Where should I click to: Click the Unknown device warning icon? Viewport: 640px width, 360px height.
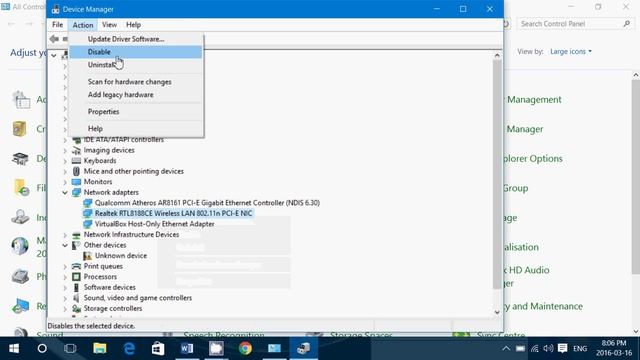pos(87,256)
